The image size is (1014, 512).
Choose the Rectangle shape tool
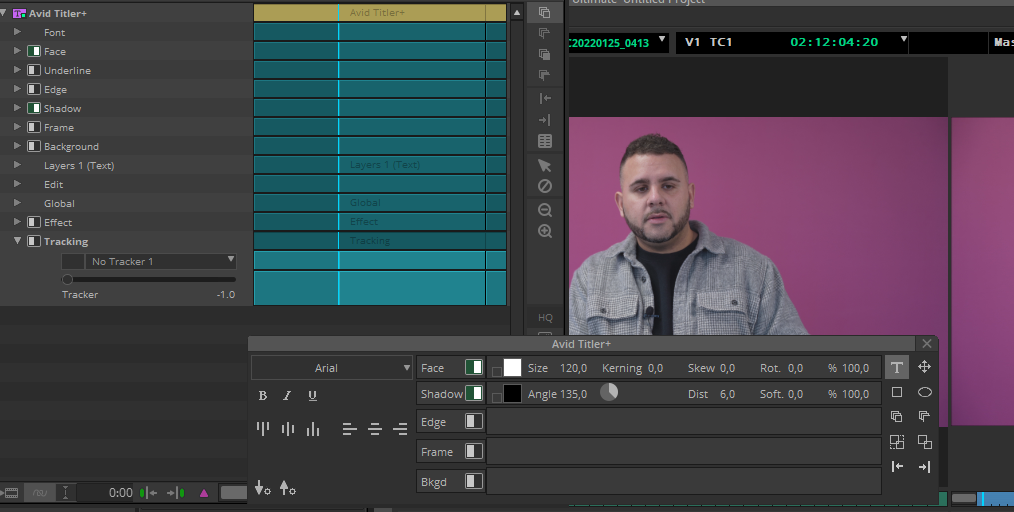[x=897, y=393]
